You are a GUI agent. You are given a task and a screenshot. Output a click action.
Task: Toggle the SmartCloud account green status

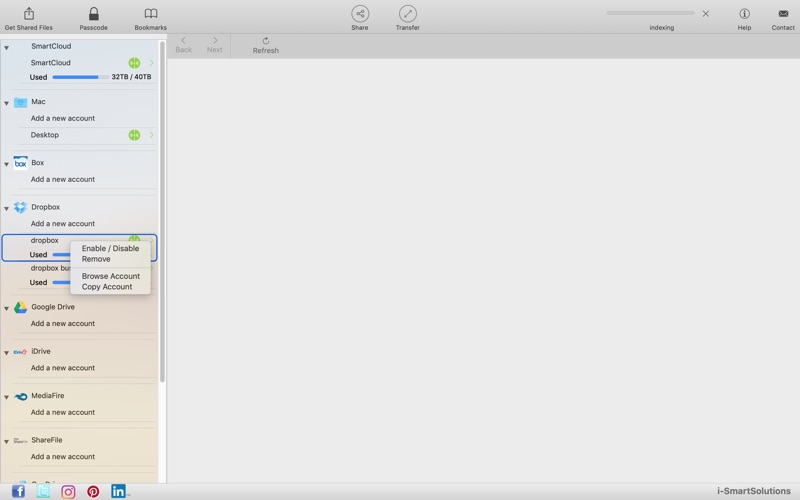134,63
